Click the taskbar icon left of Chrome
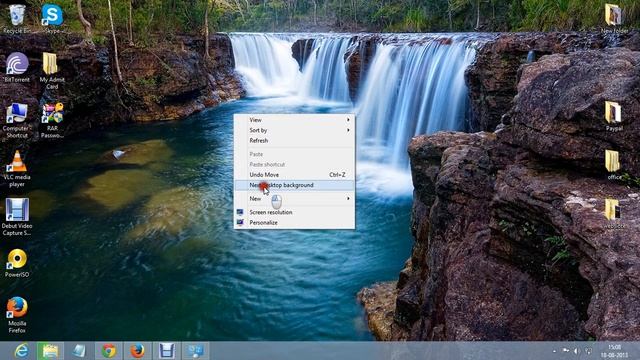 click(79, 351)
